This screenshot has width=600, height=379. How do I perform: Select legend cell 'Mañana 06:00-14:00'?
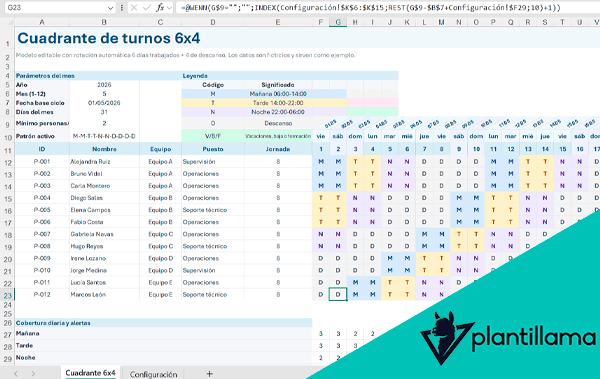[278, 94]
